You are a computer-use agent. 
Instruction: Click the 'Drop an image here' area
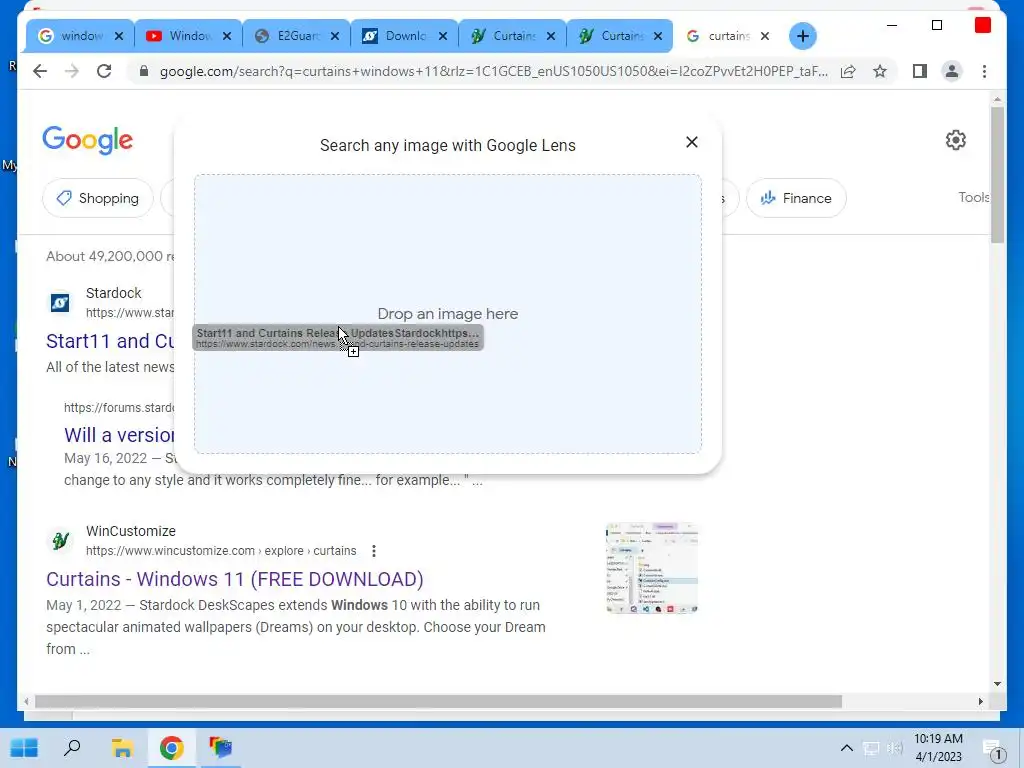click(x=448, y=314)
